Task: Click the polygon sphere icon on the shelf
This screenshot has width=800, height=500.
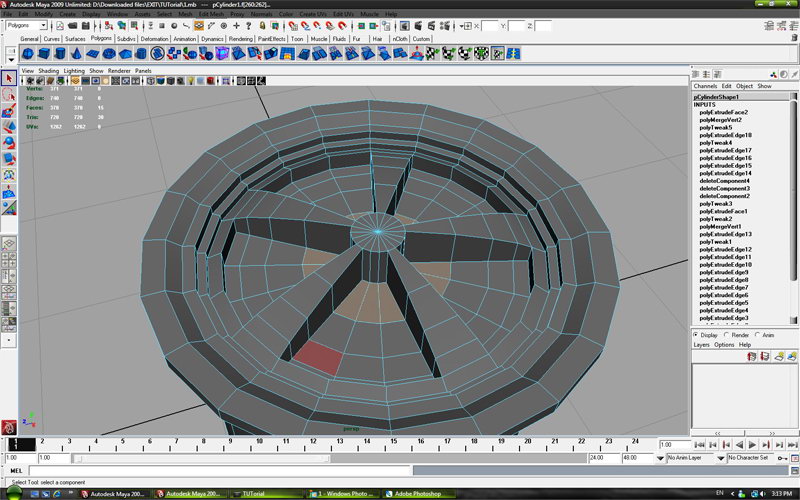Action: pyautogui.click(x=27, y=53)
